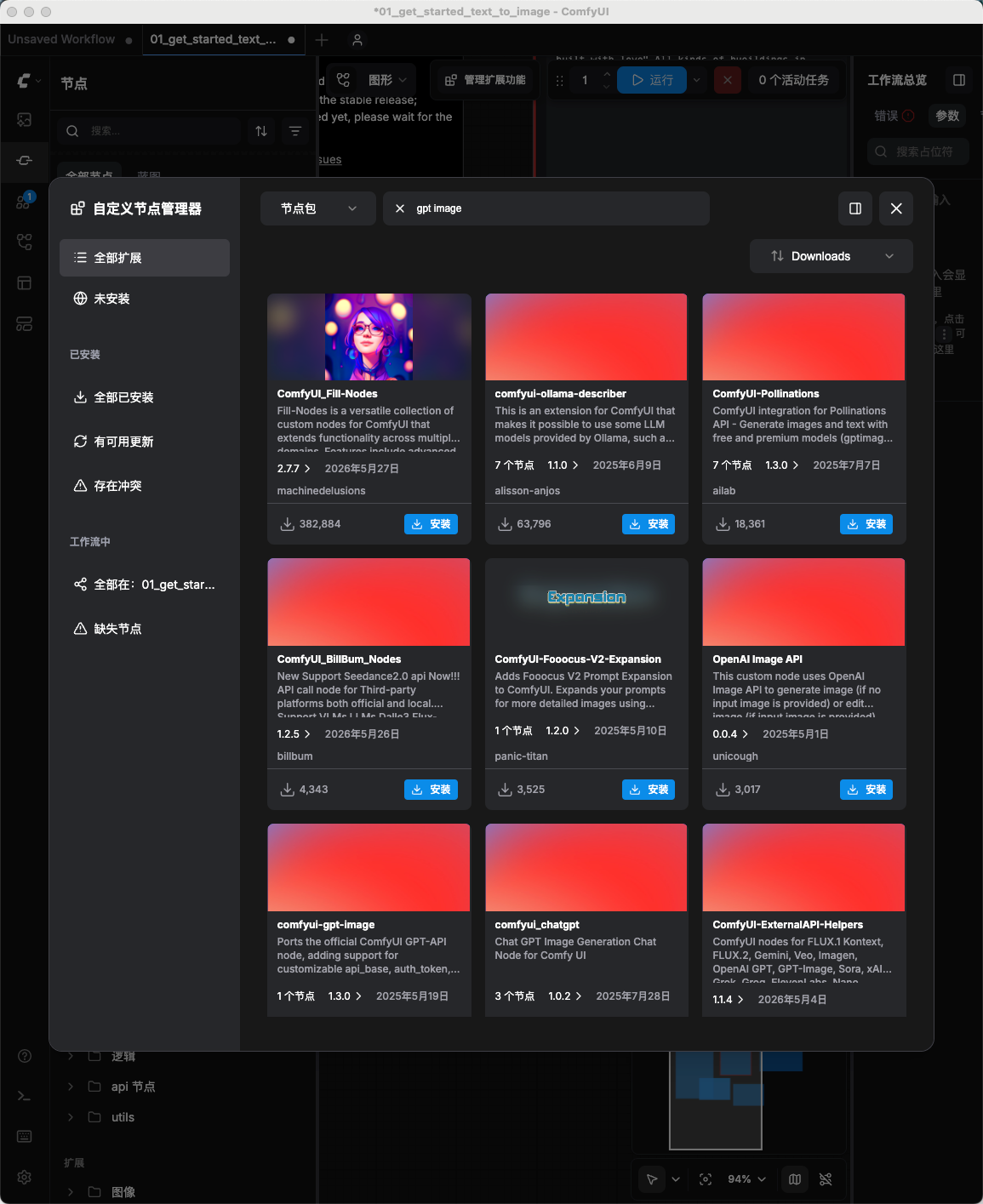
Task: Click the sort icon in node library
Action: click(261, 131)
